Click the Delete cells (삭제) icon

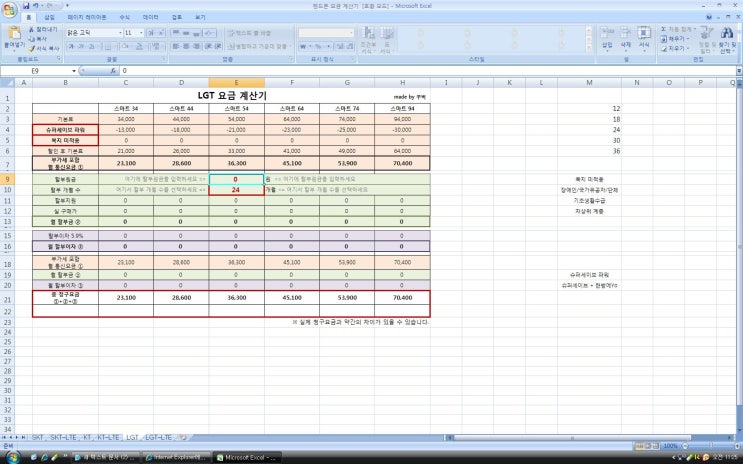coord(625,33)
